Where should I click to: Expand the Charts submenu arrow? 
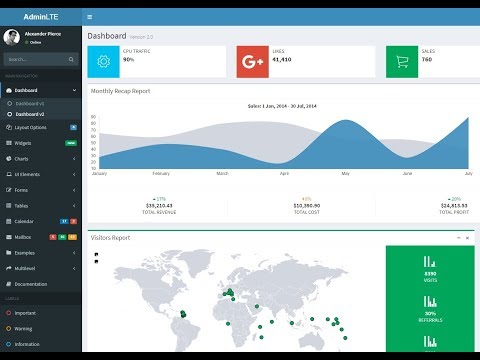pyautogui.click(x=74, y=159)
